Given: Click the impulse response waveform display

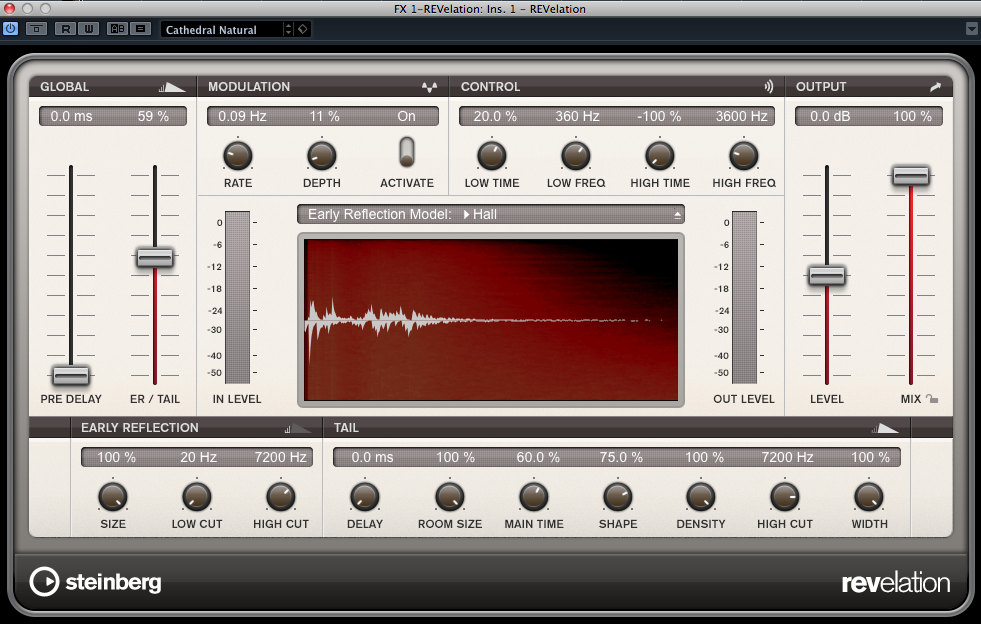Looking at the screenshot, I should click(x=491, y=320).
